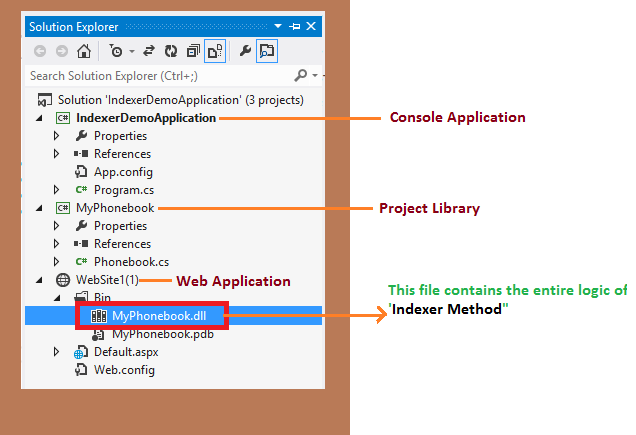636x435 pixels.
Task: Expand Properties under MyPhonebook
Action: point(56,226)
